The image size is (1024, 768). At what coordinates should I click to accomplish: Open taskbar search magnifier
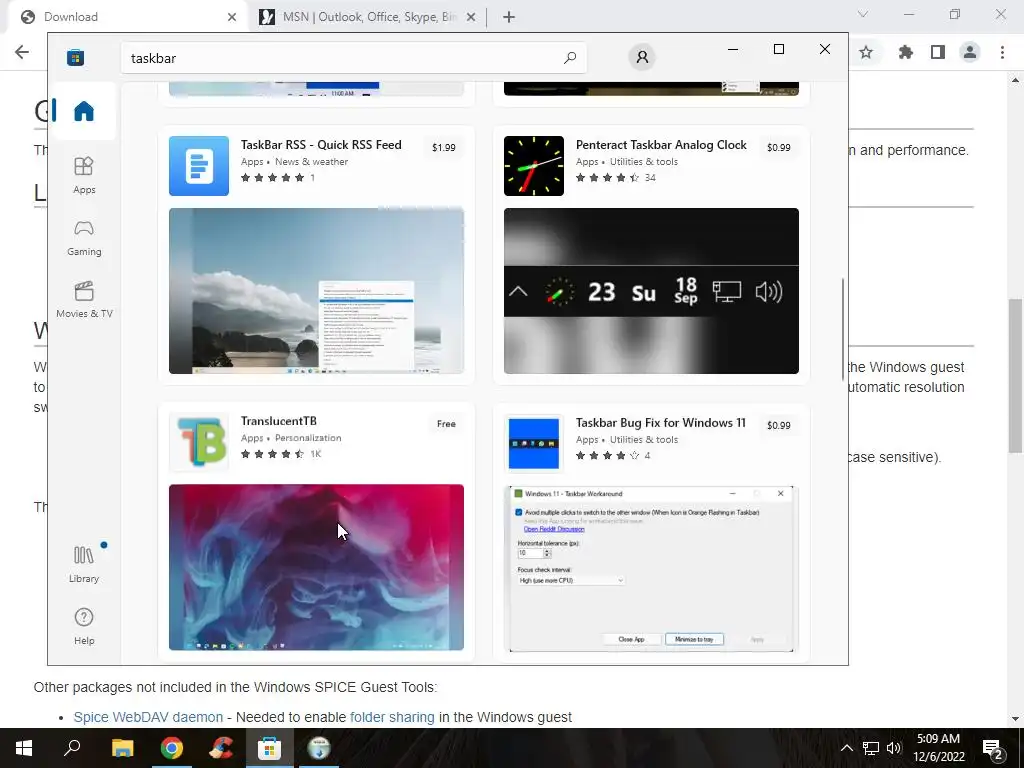[x=72, y=748]
